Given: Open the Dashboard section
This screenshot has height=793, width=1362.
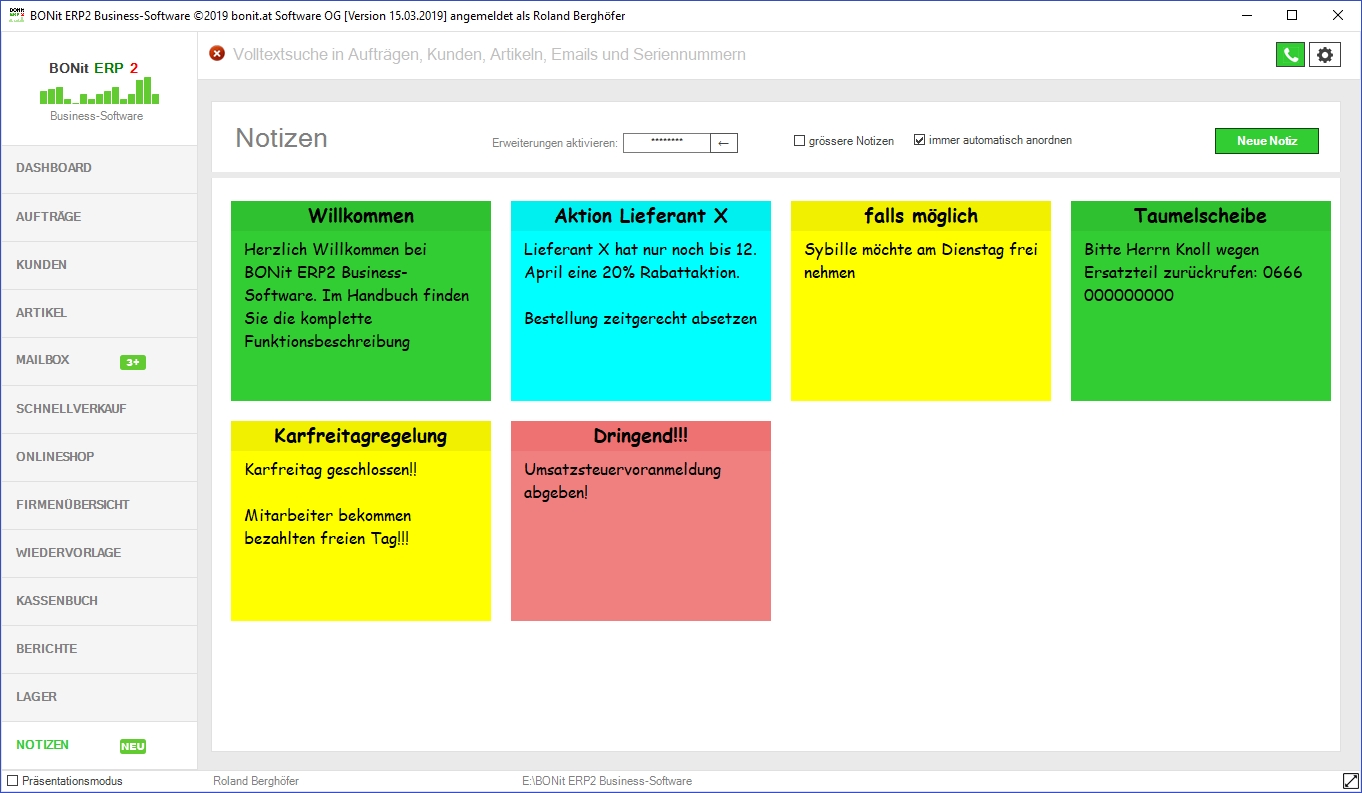Looking at the screenshot, I should click(x=99, y=169).
